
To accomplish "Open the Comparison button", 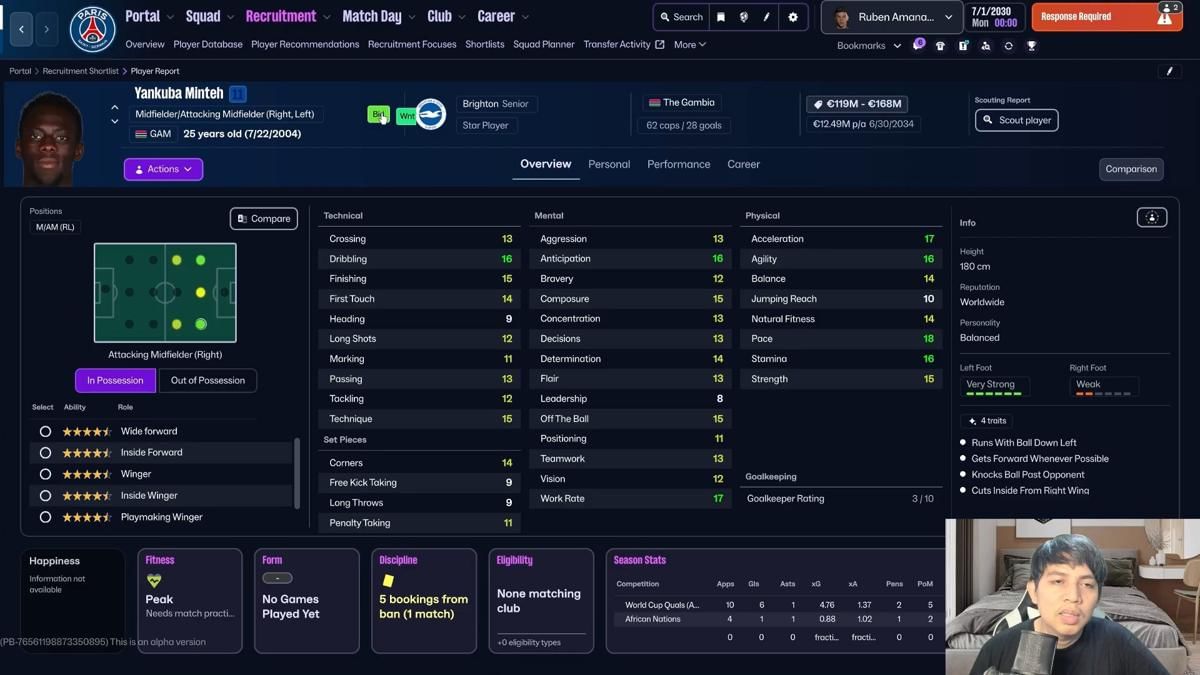I will [1131, 169].
